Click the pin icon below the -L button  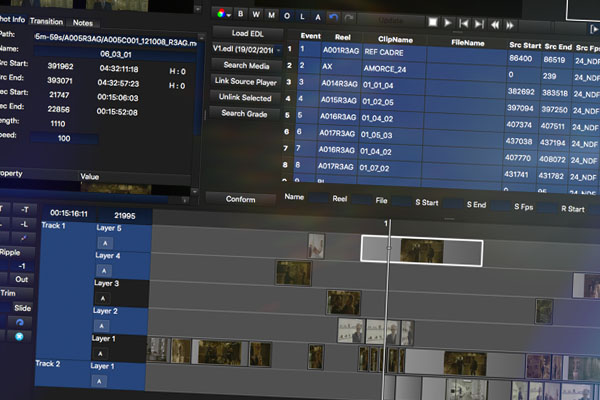pyautogui.click(x=23, y=238)
